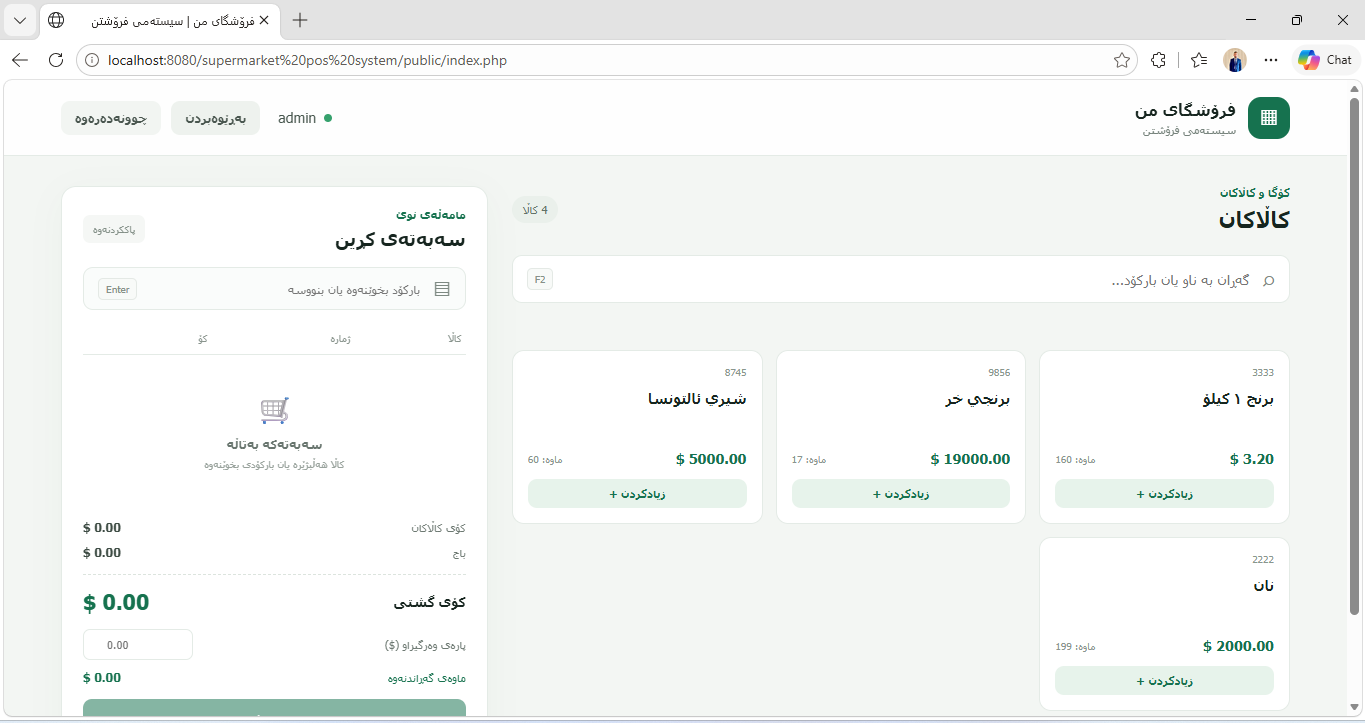Click the grand total label "کۆی گشتی"
Viewport: 1365px width, 723px height.
430,603
